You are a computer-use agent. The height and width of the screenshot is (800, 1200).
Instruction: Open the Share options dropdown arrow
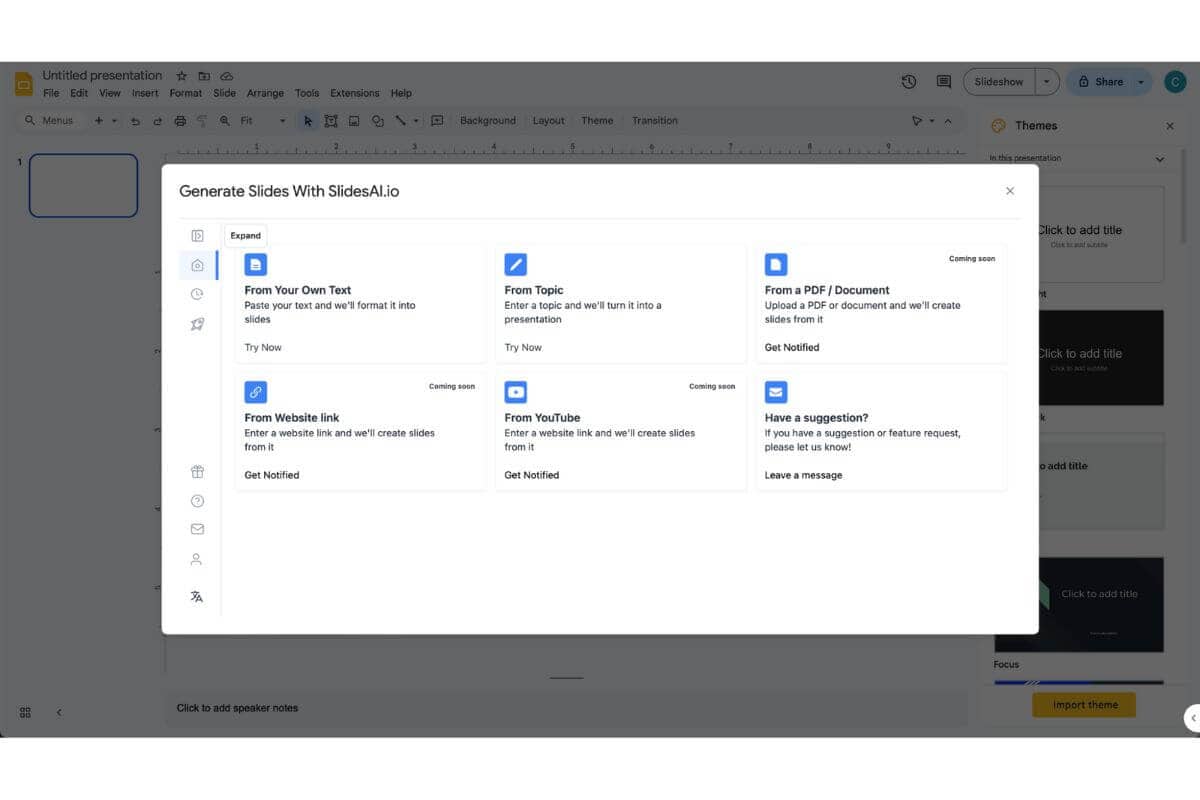1141,82
